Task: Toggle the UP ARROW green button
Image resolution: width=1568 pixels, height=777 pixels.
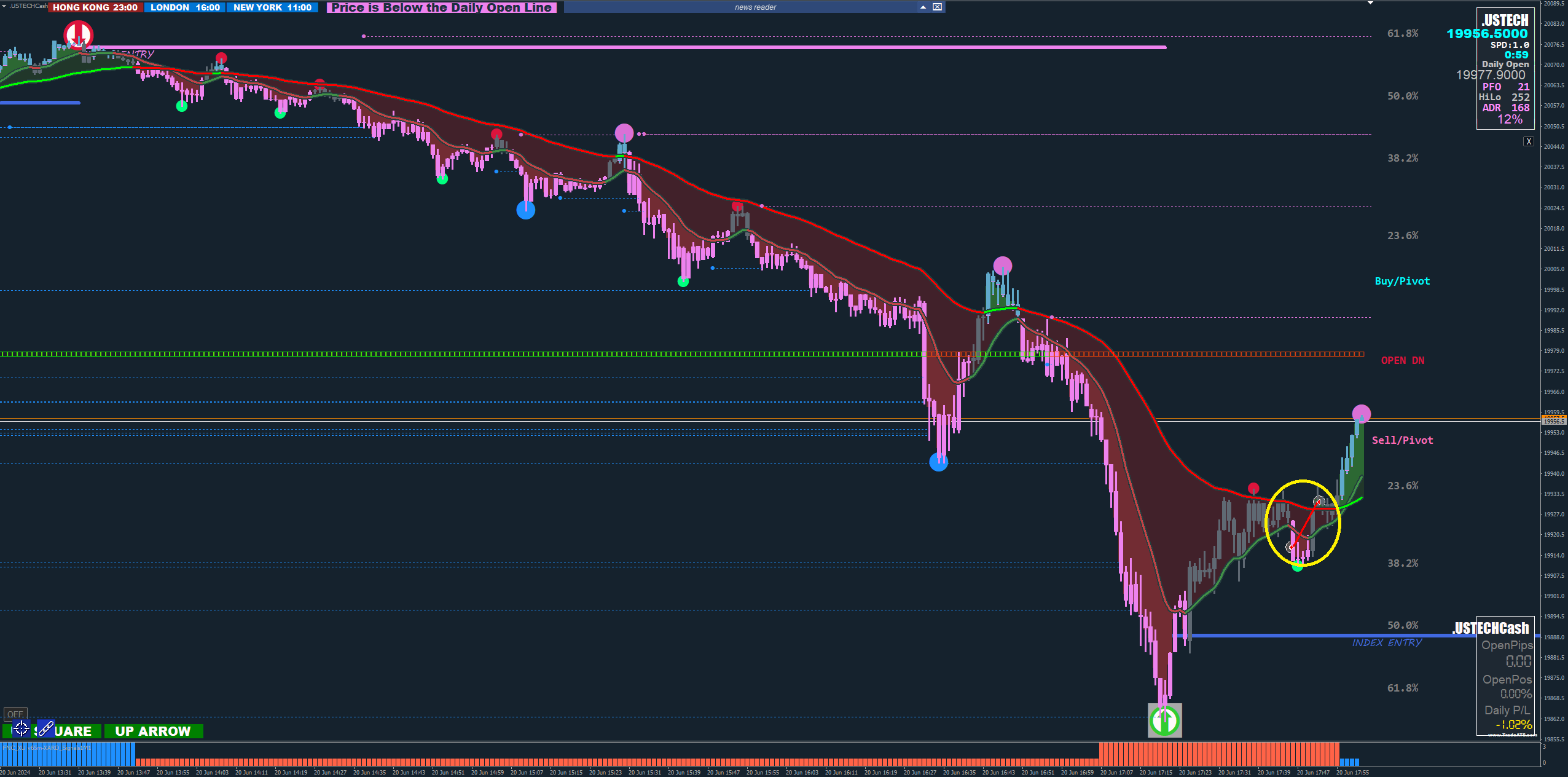Action: tap(153, 732)
